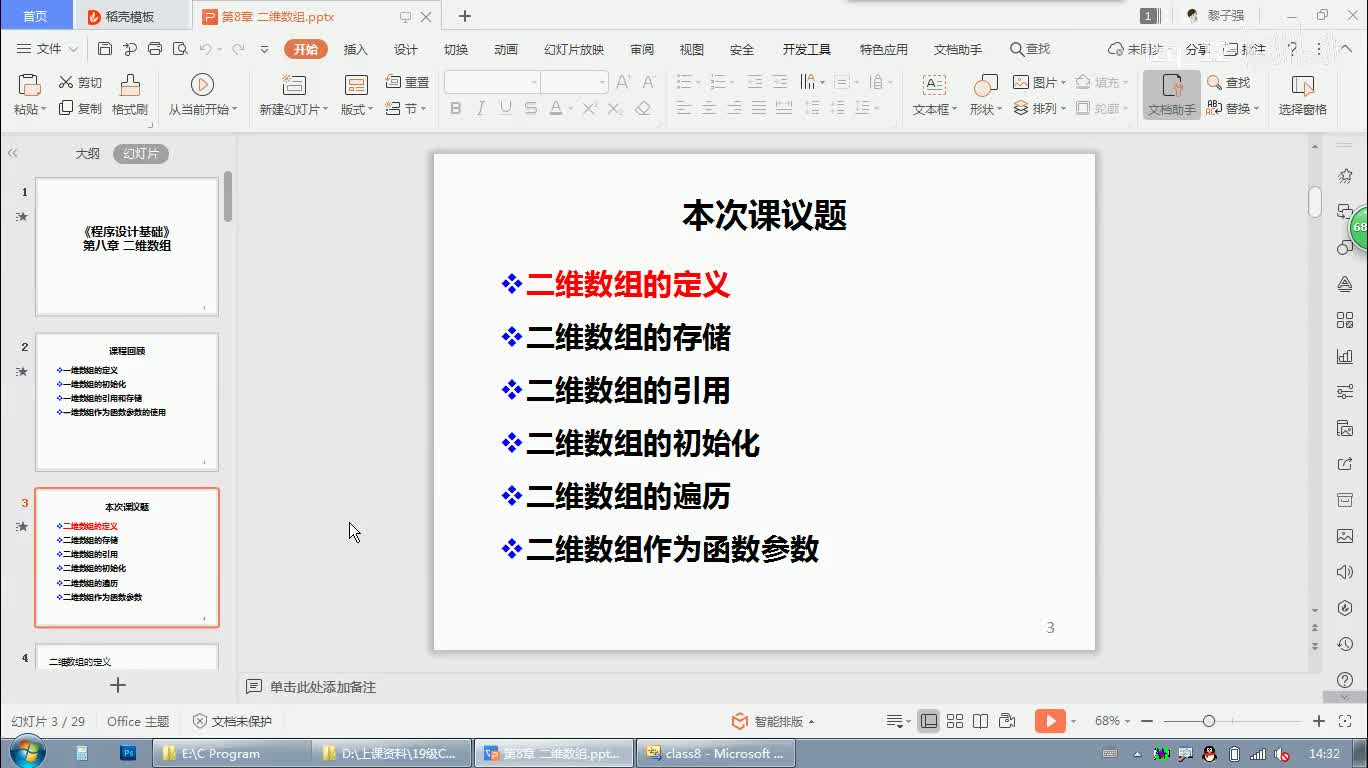Toggle underline formatting
Image resolution: width=1368 pixels, height=768 pixels.
click(x=506, y=109)
